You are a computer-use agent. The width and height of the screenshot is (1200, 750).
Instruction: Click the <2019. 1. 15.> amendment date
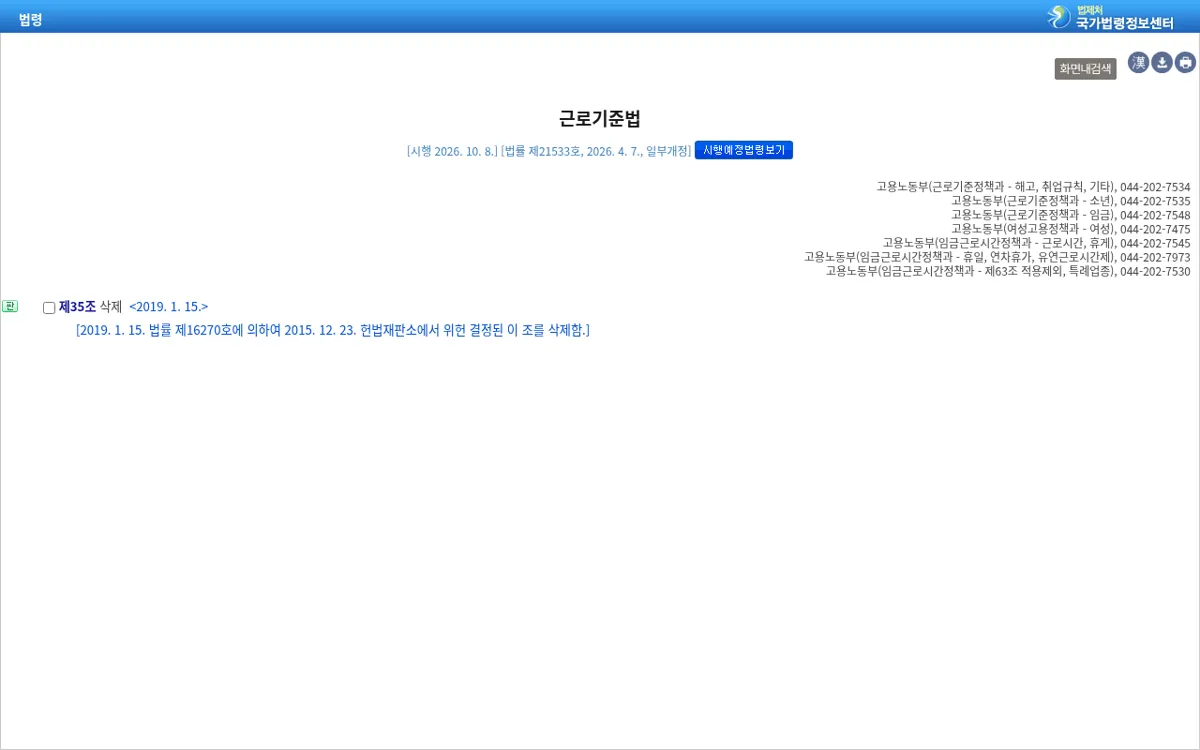[169, 307]
